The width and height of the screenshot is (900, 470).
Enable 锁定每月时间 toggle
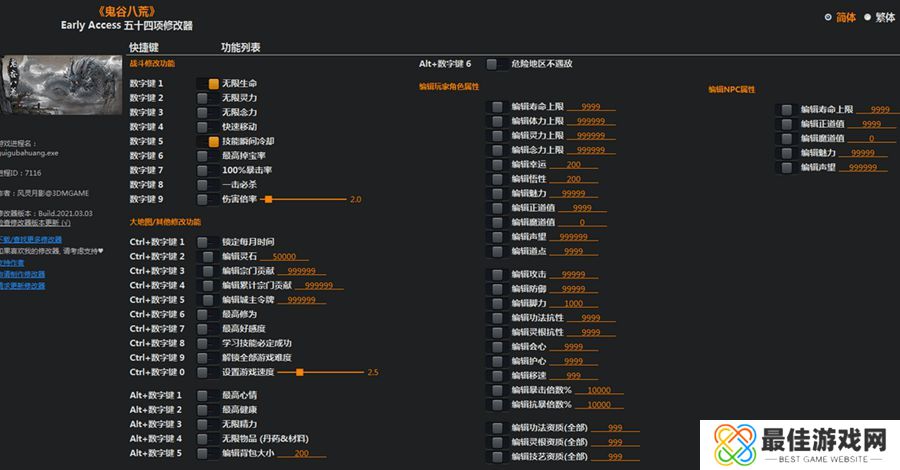tap(203, 242)
